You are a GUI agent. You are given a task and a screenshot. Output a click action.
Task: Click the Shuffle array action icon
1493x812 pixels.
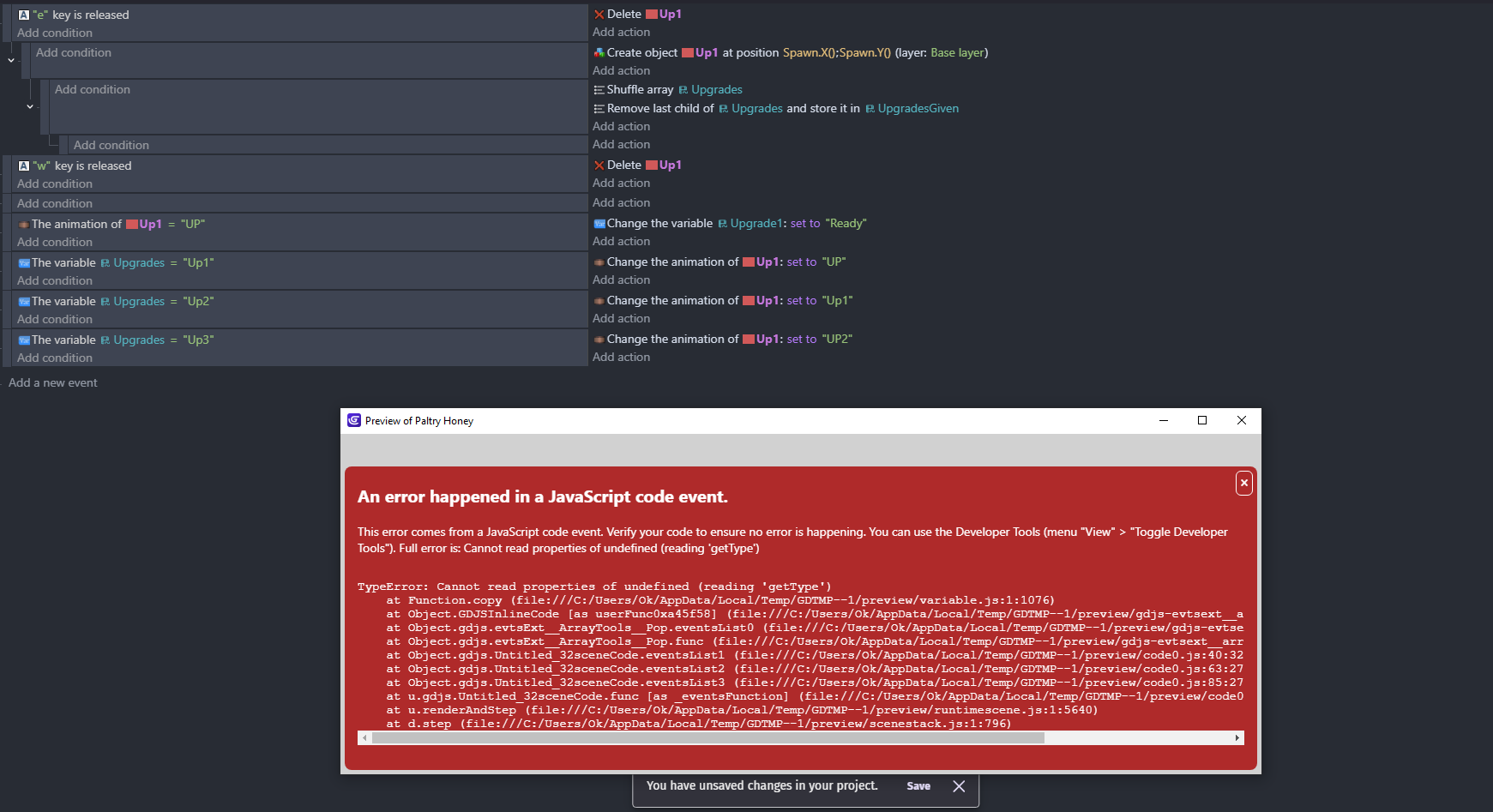coord(599,90)
